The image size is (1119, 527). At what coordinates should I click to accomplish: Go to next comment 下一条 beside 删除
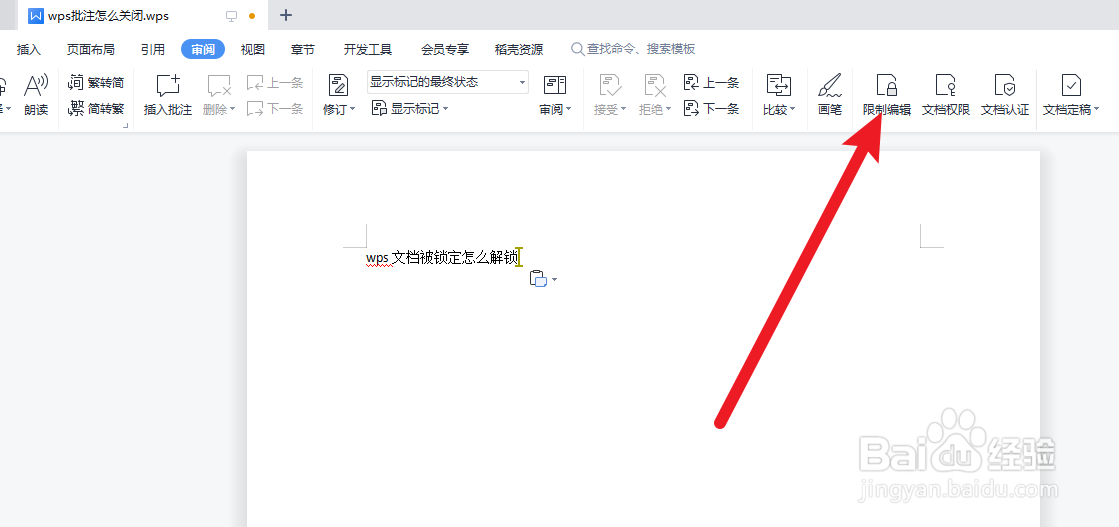[x=275, y=109]
